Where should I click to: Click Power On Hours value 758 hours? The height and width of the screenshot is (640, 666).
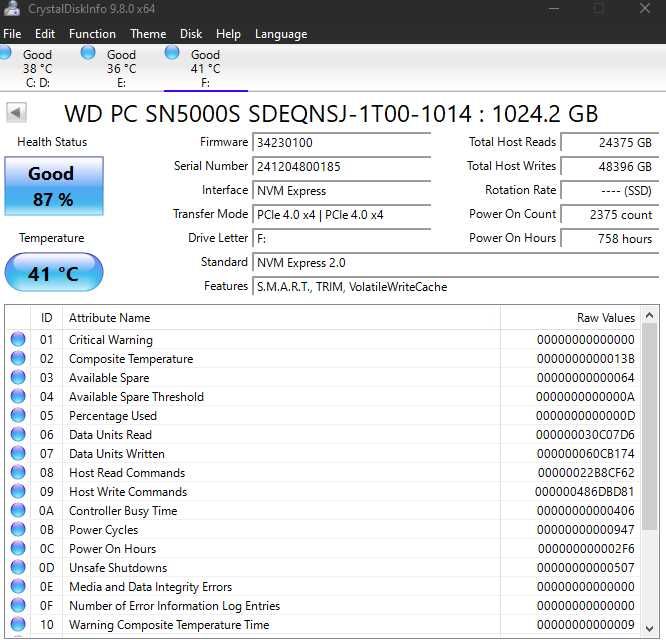pos(609,239)
